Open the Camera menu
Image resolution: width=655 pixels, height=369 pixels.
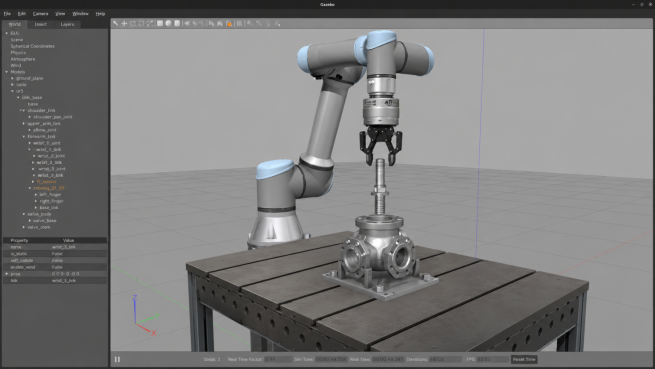coord(41,14)
